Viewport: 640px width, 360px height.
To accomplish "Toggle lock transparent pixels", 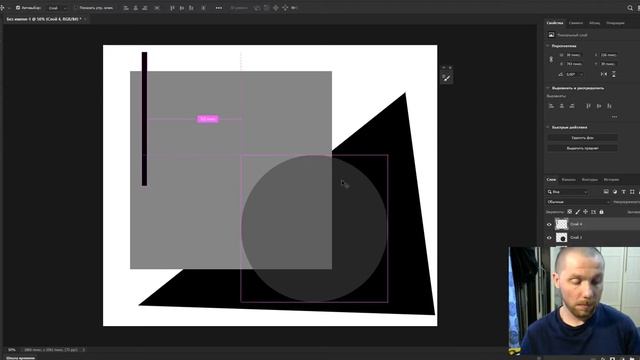I will pyautogui.click(x=569, y=212).
